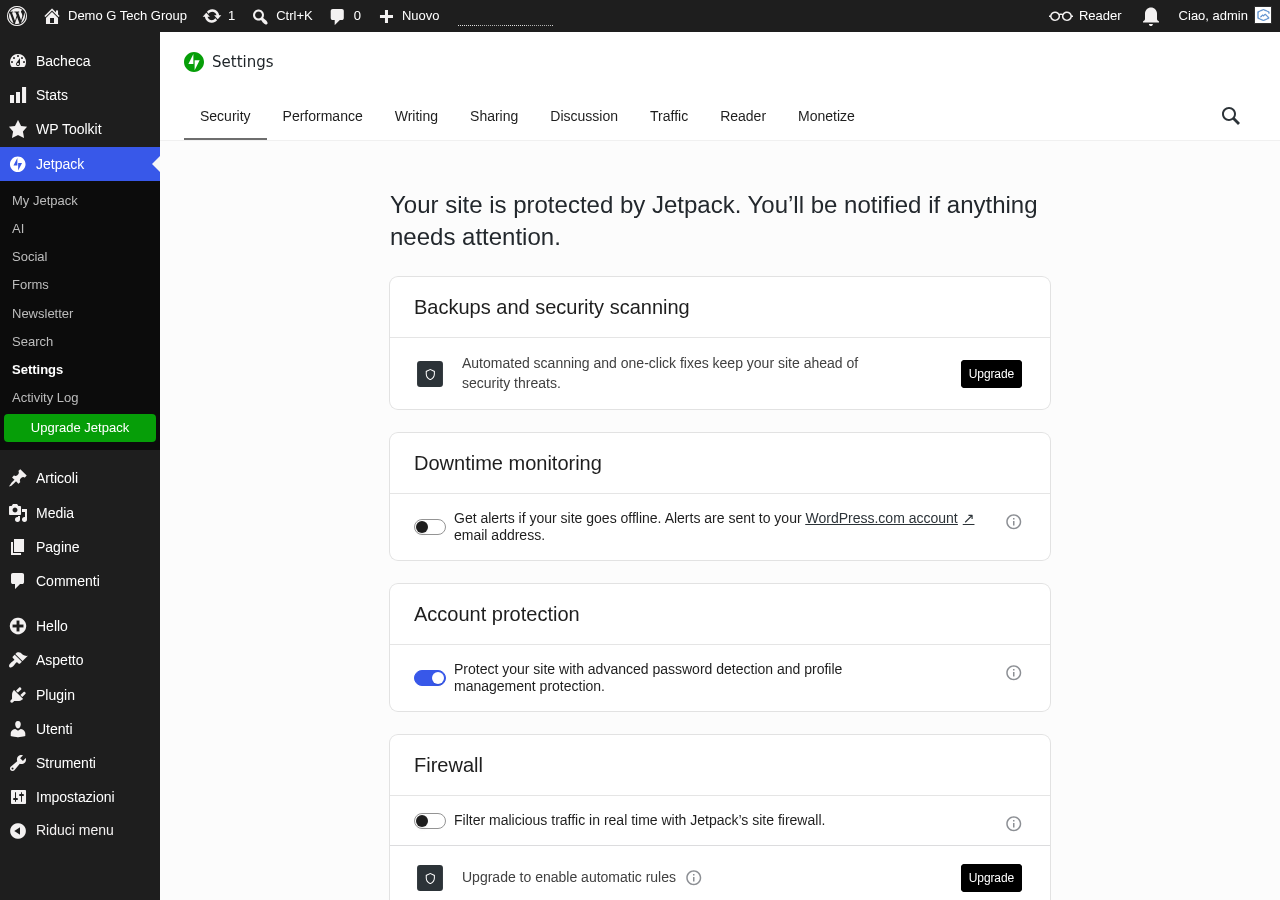
Task: Collapse sidebar with Riduci menu
Action: point(80,830)
